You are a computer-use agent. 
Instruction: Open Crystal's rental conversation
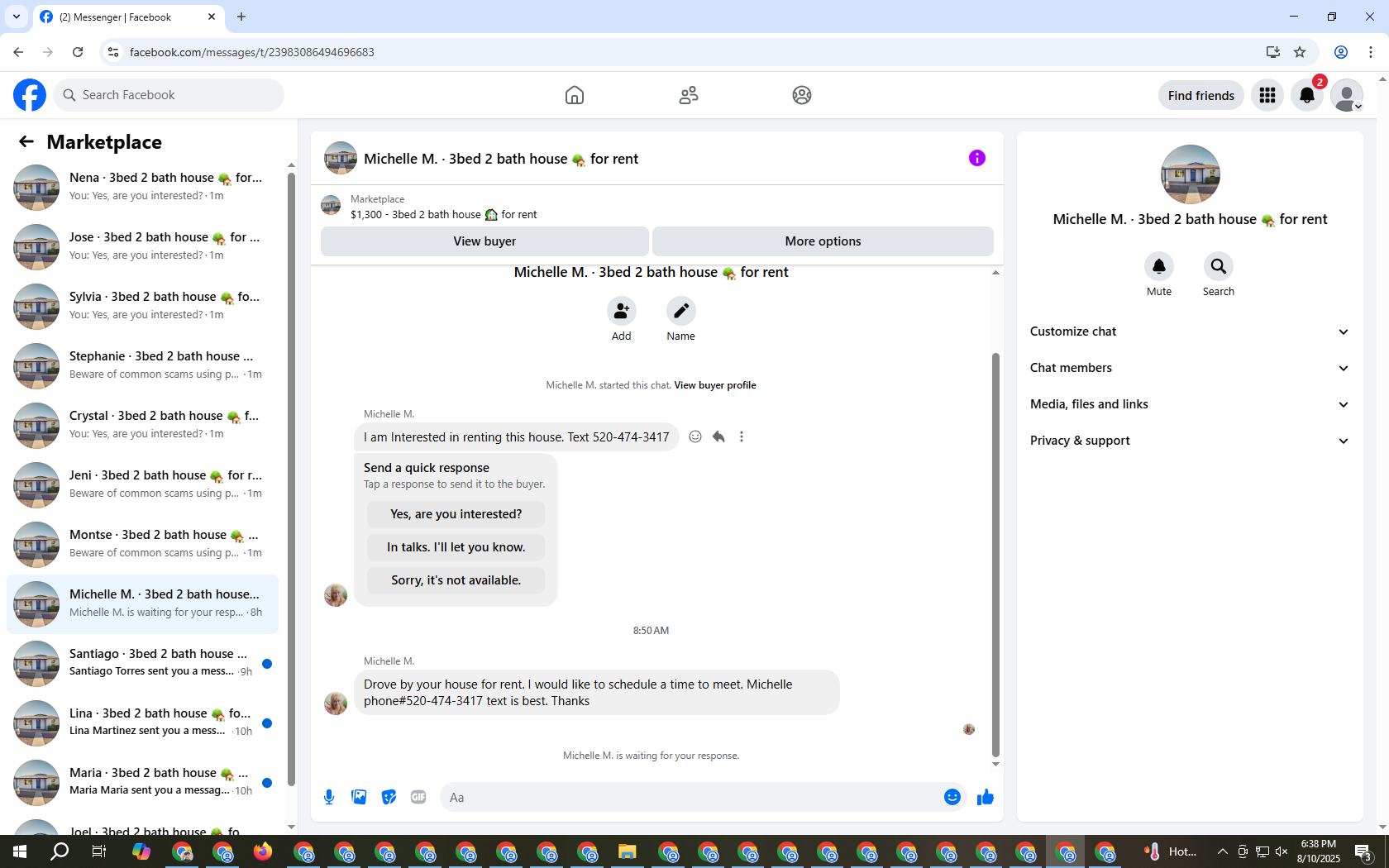pos(142,425)
